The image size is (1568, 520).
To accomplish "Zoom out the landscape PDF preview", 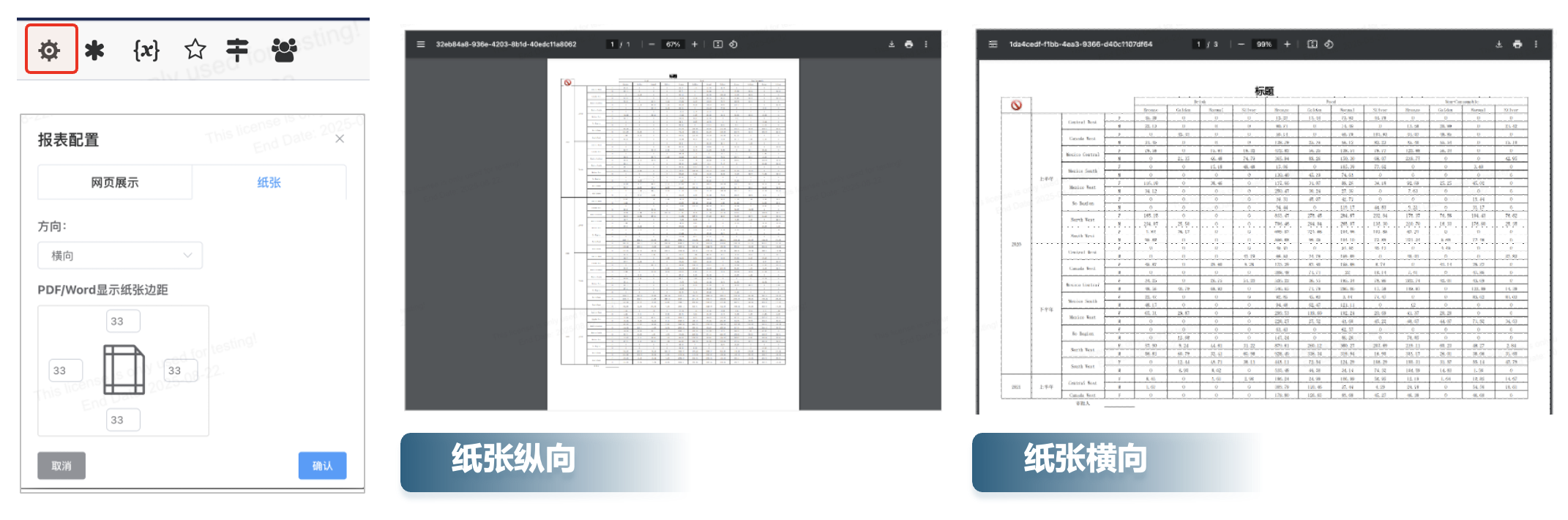I will point(1241,45).
